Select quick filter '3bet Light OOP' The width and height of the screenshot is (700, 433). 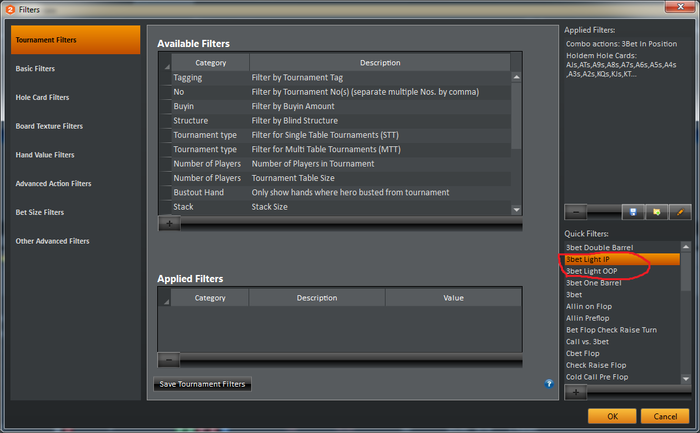tap(622, 271)
